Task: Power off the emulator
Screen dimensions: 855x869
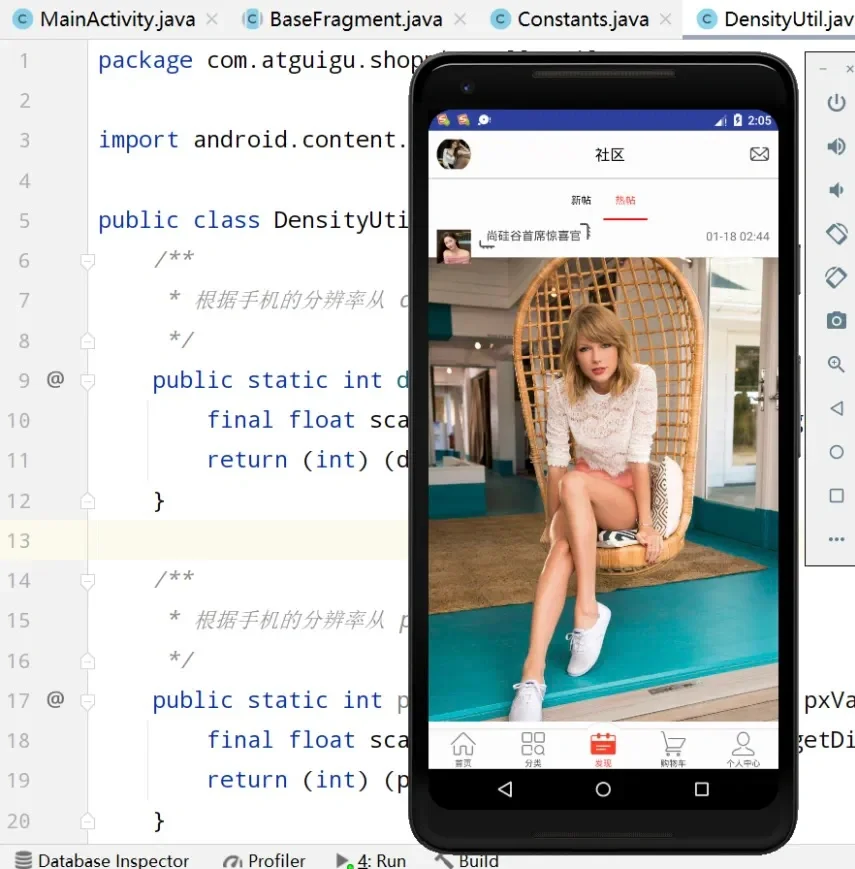Action: click(x=836, y=102)
